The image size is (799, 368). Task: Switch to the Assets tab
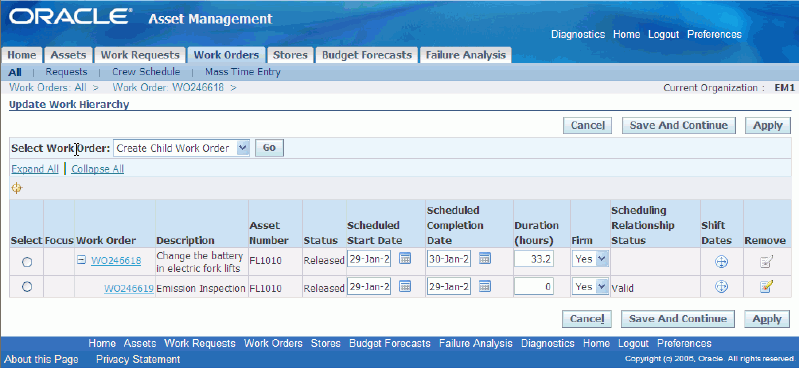tap(68, 55)
